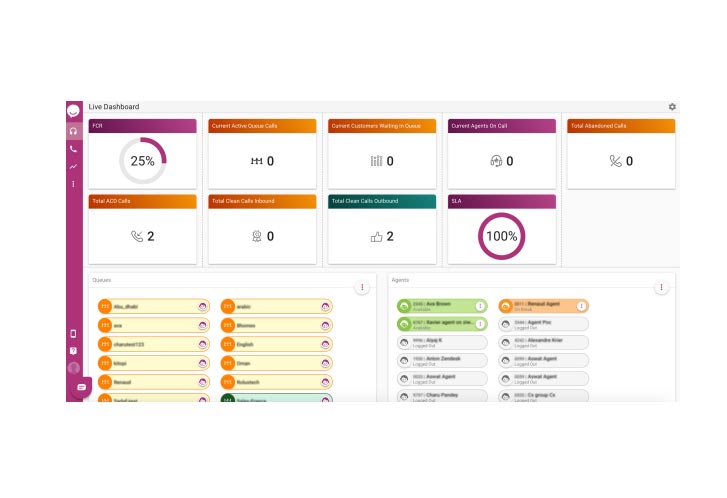
Task: Open the options menu for the Xavier agent
Action: (480, 324)
